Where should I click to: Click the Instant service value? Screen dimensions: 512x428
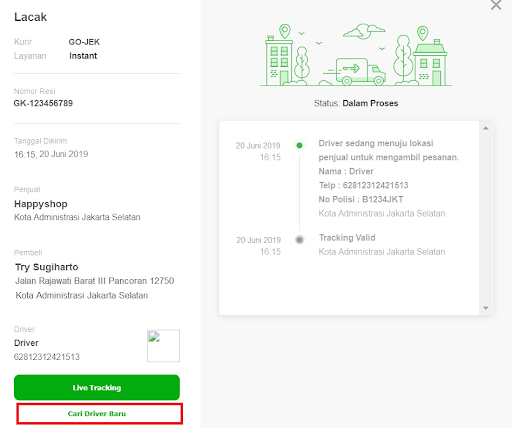[x=83, y=56]
